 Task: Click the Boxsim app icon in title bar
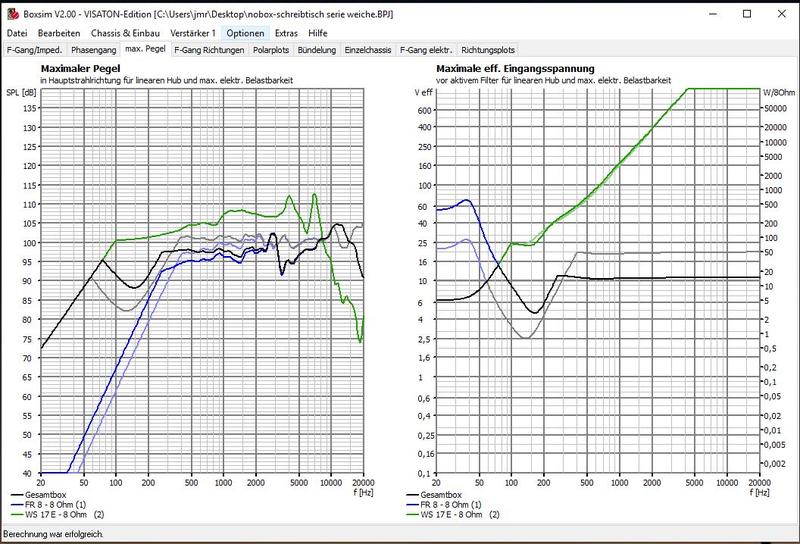(10, 14)
